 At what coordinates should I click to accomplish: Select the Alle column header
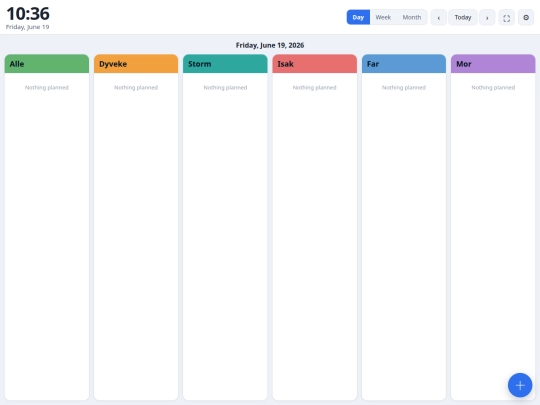click(x=46, y=64)
